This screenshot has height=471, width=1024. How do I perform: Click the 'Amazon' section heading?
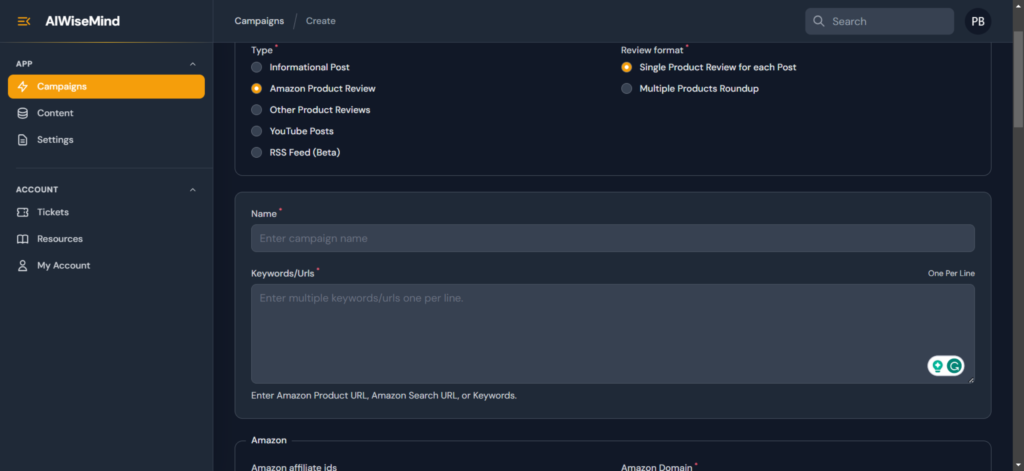coord(269,440)
